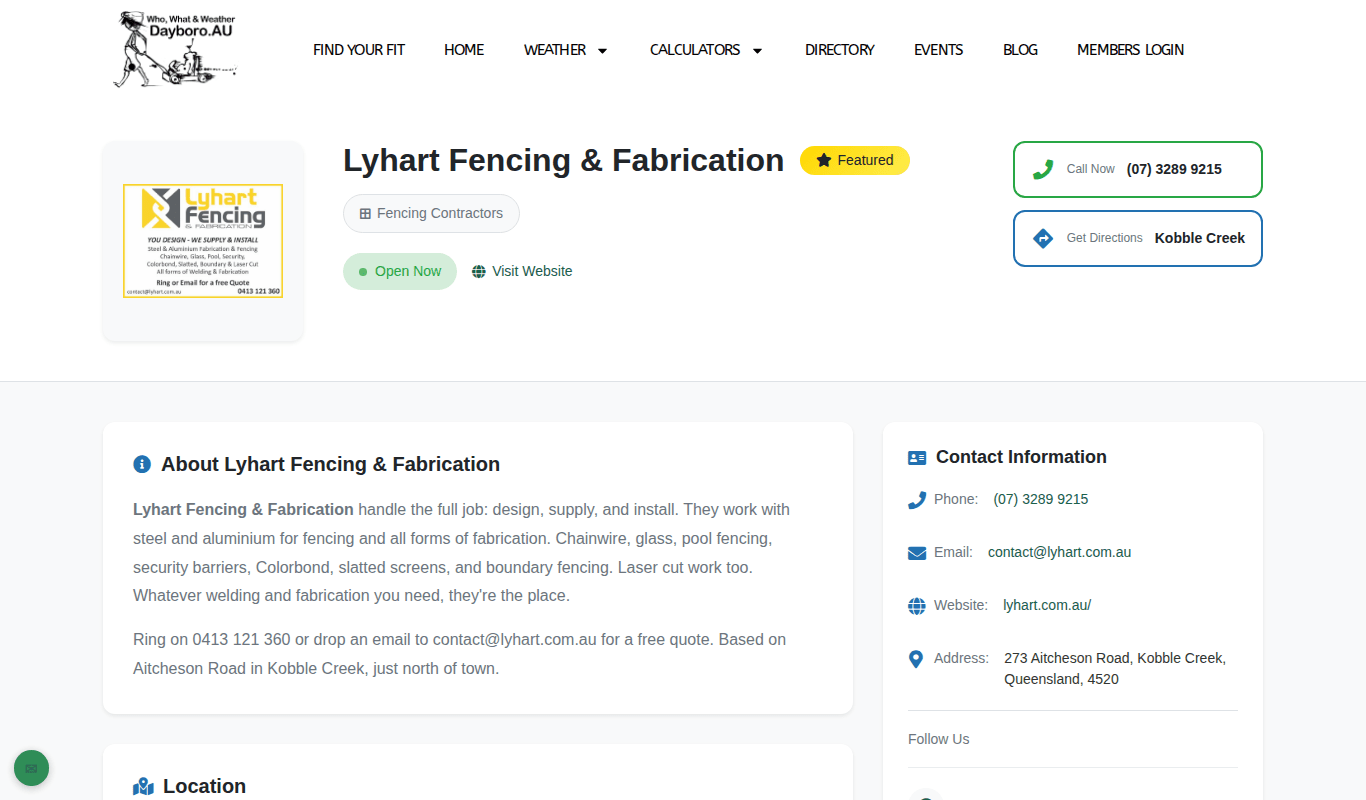Click the info icon beside About heading

[x=142, y=464]
